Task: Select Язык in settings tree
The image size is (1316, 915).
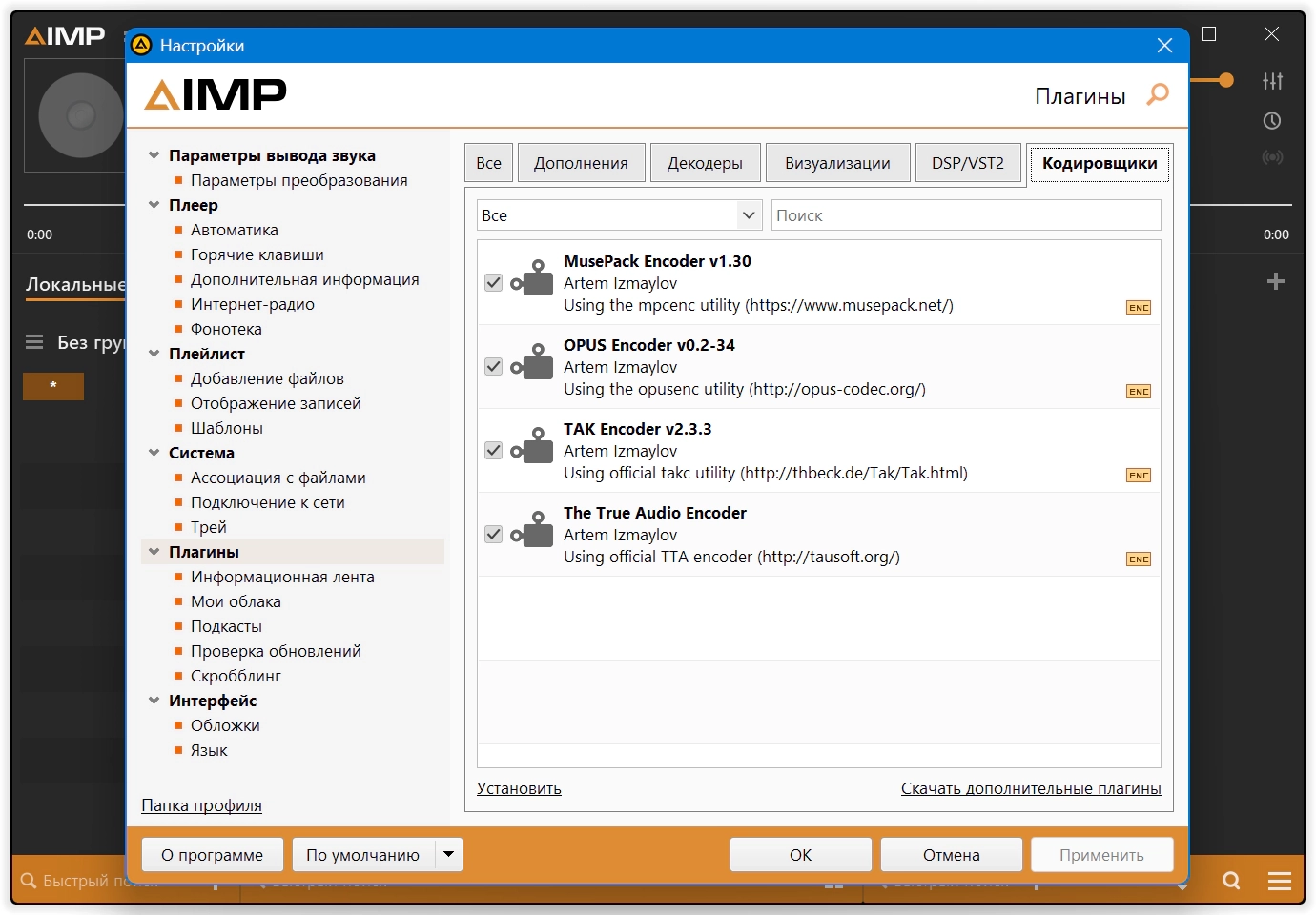Action: click(209, 750)
